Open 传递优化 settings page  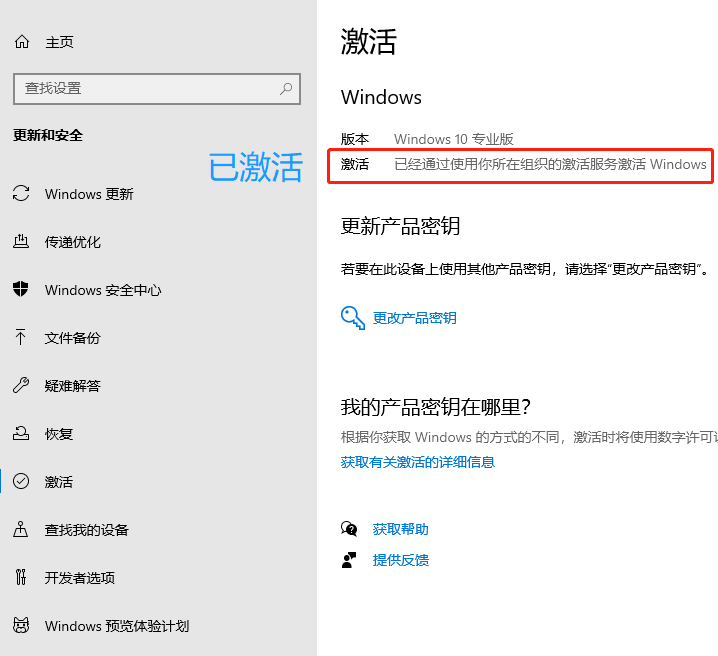73,242
